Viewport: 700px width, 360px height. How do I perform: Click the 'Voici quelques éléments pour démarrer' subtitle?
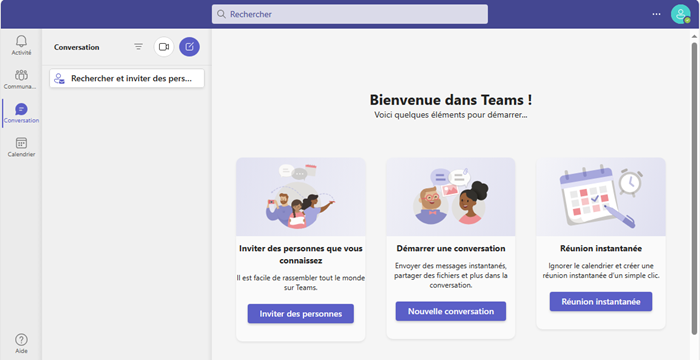(450, 115)
